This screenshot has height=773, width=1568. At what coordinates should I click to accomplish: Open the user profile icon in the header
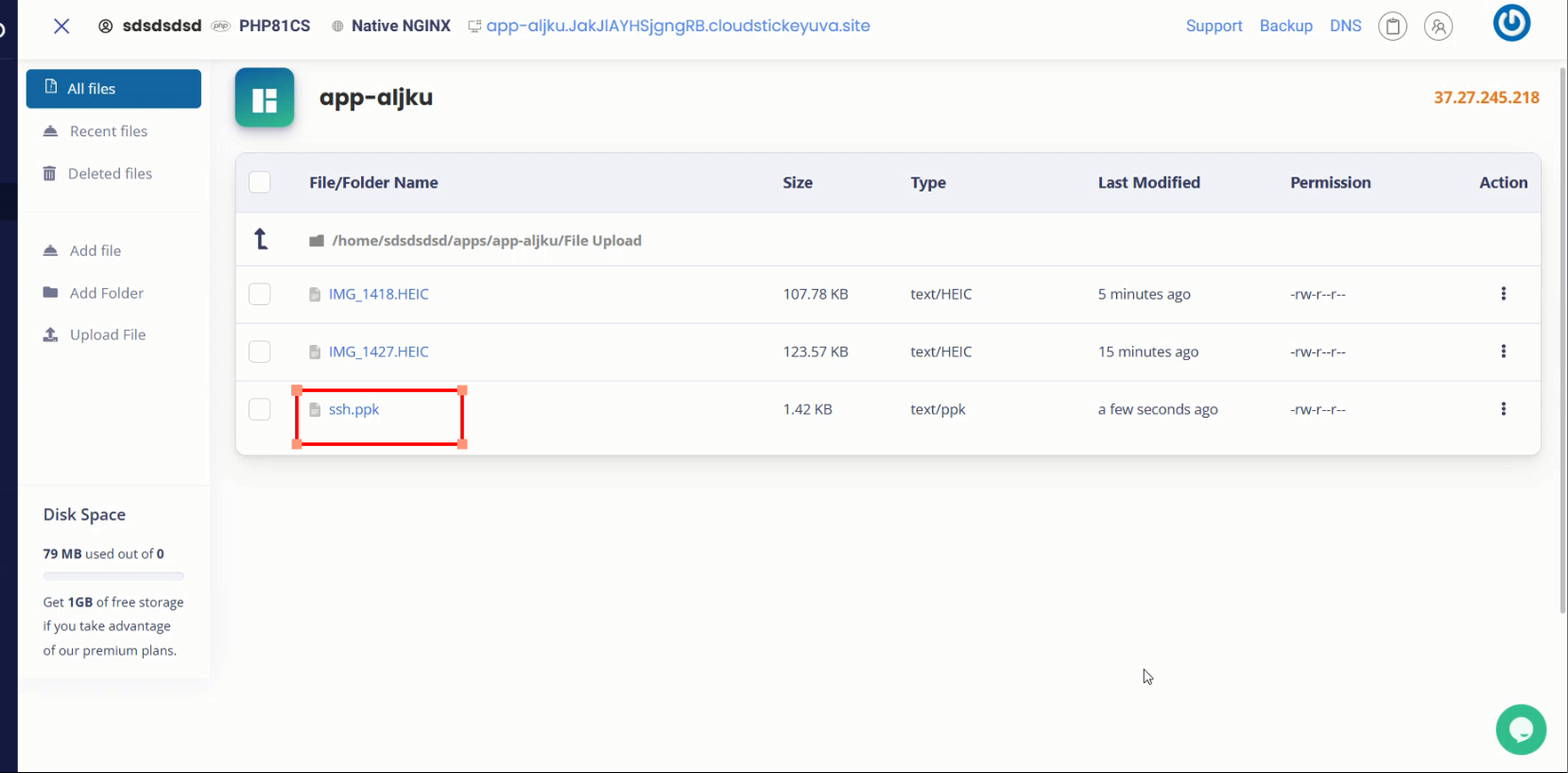(1439, 26)
